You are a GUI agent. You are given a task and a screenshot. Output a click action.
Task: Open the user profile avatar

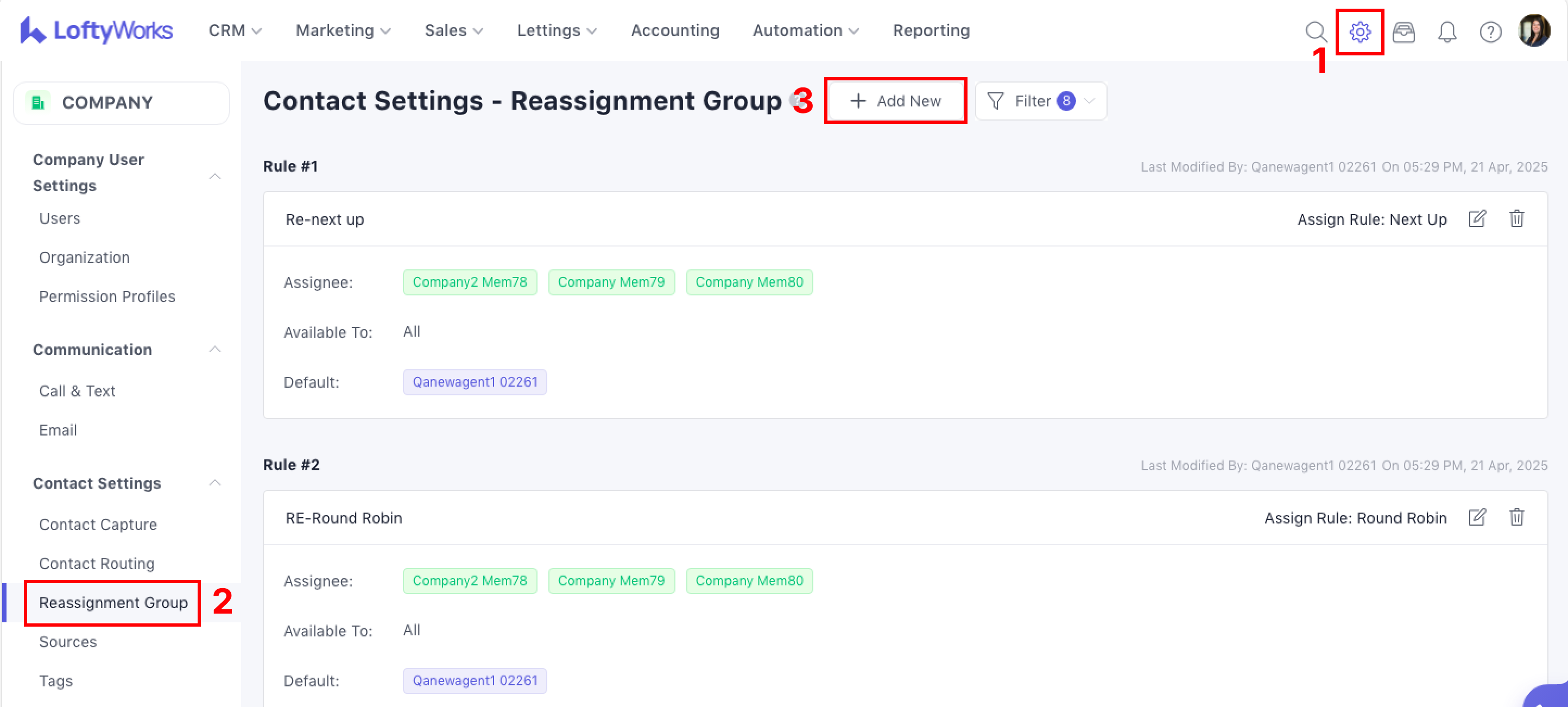1533,30
